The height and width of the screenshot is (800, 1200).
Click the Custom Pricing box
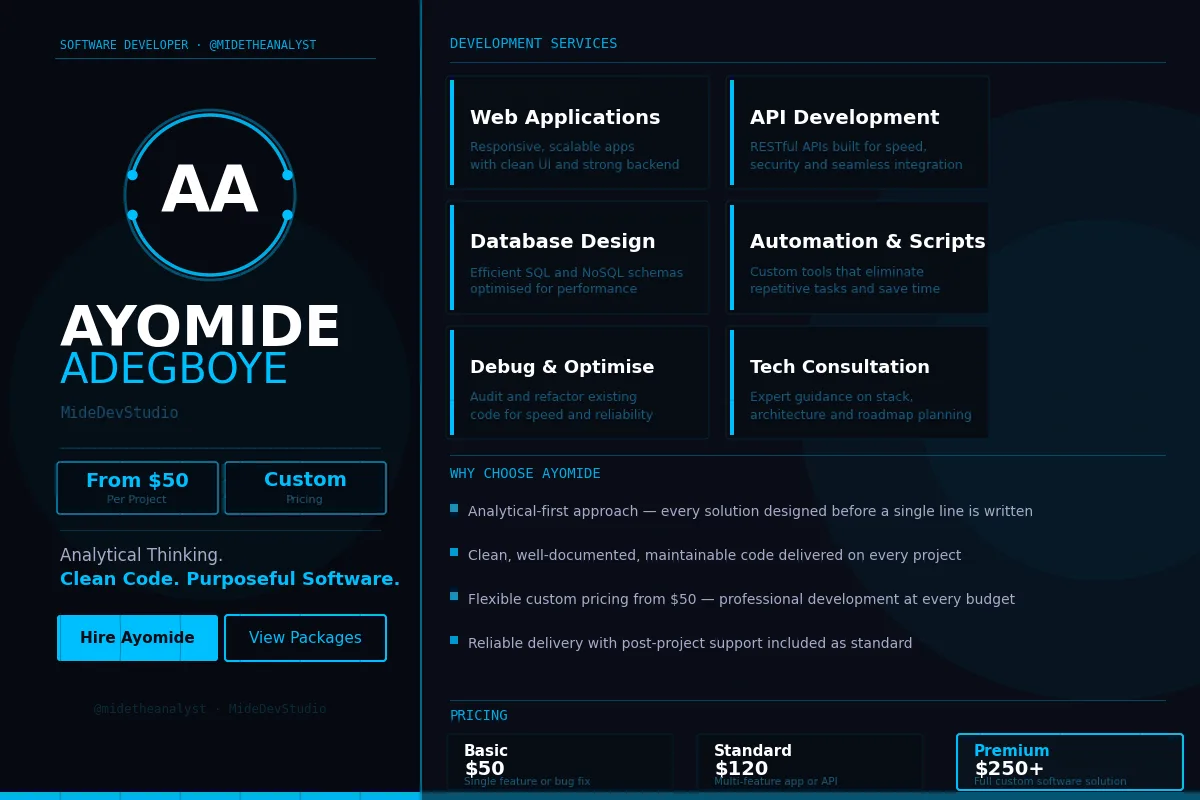[x=305, y=488]
